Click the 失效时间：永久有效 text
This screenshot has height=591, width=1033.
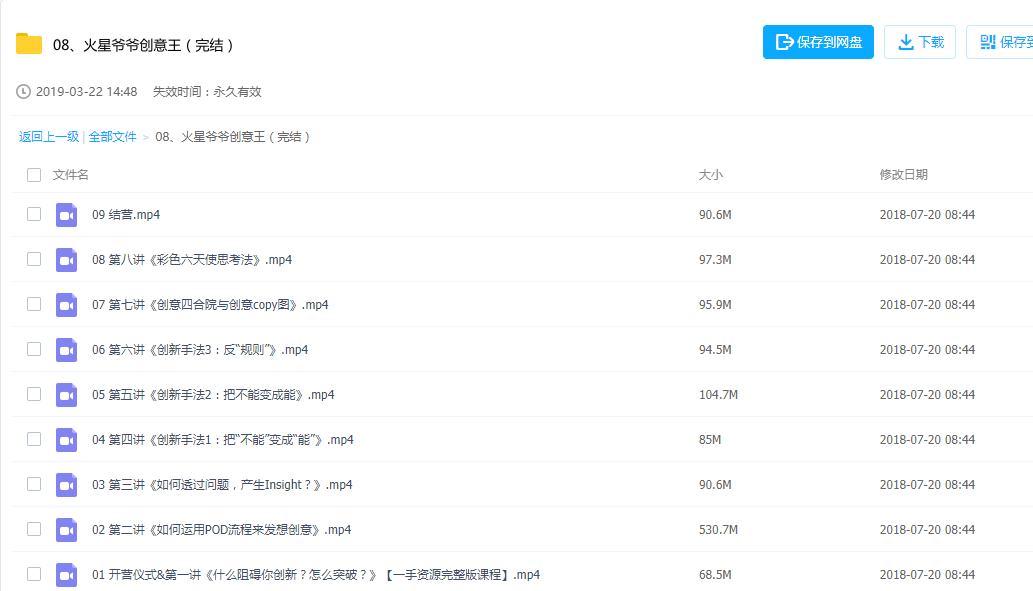tap(207, 92)
